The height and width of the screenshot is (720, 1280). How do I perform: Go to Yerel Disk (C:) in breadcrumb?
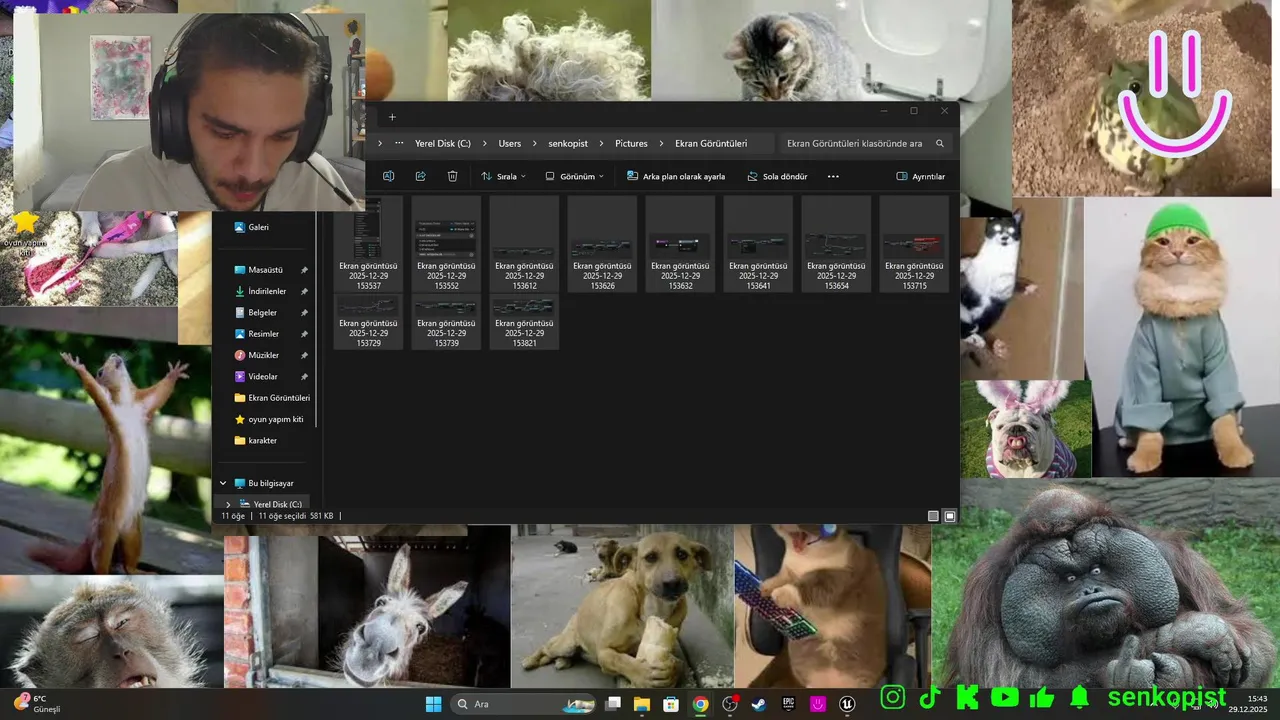(x=443, y=143)
